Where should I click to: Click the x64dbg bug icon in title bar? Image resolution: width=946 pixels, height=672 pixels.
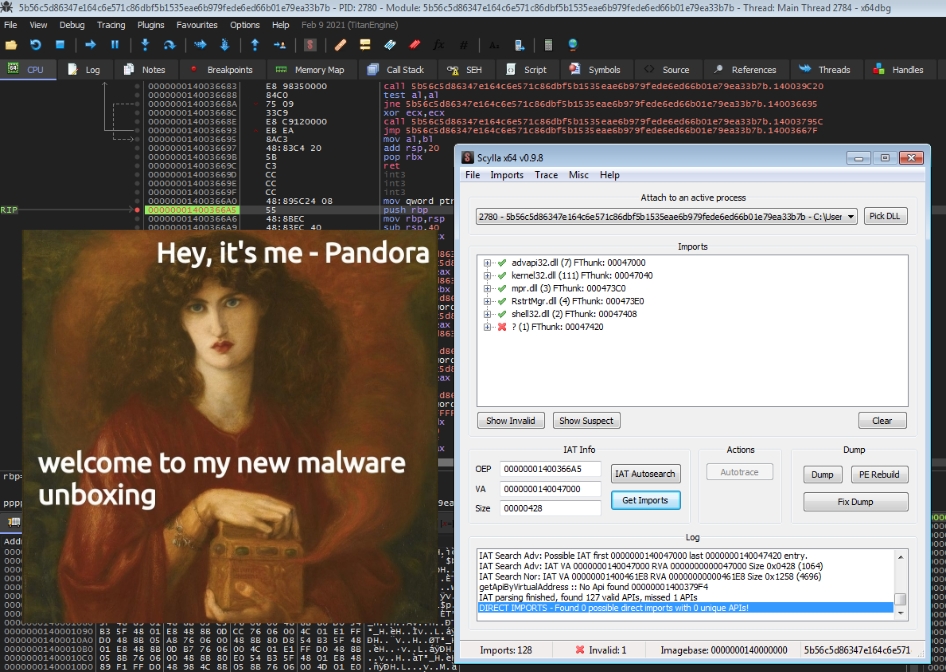(7, 8)
